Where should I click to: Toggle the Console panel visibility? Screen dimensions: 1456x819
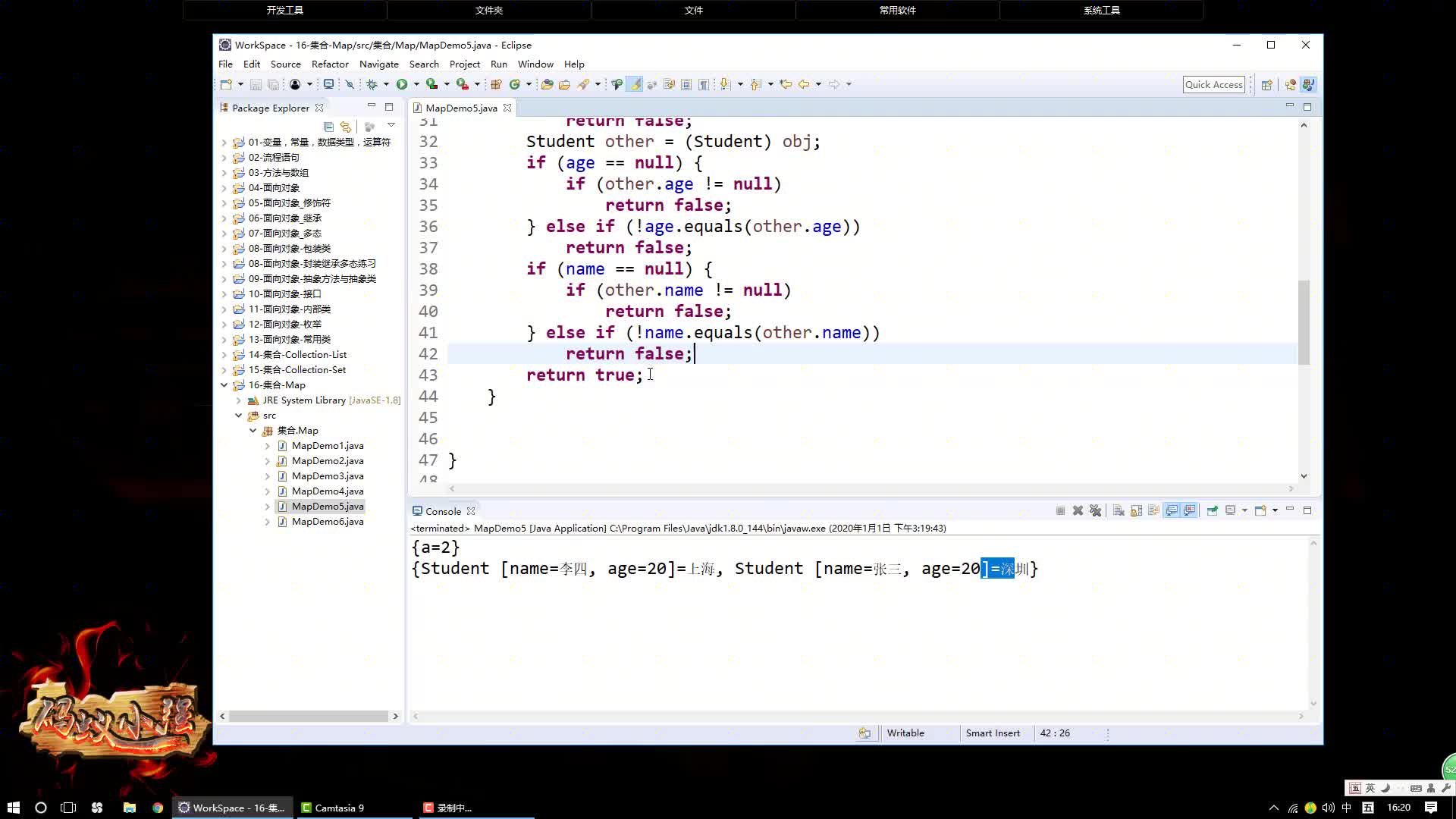[1290, 511]
